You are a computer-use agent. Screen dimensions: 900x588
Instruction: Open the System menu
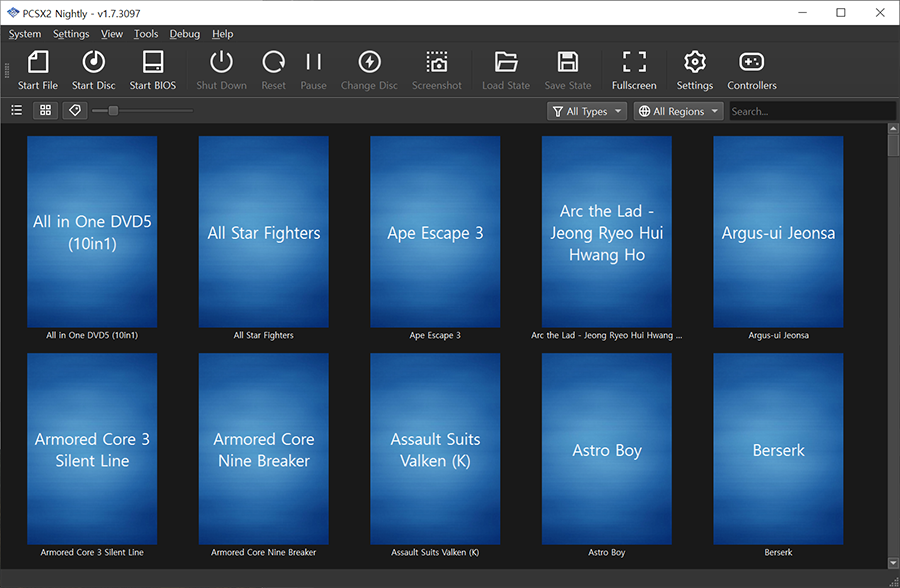click(25, 34)
